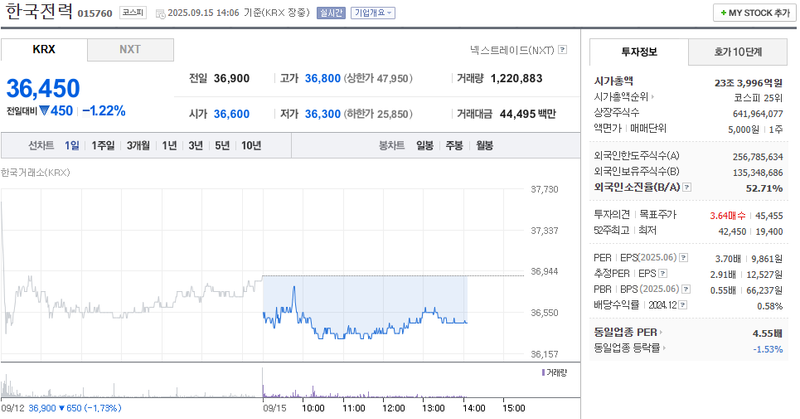Click the 시가 value 36,600

coord(232,114)
